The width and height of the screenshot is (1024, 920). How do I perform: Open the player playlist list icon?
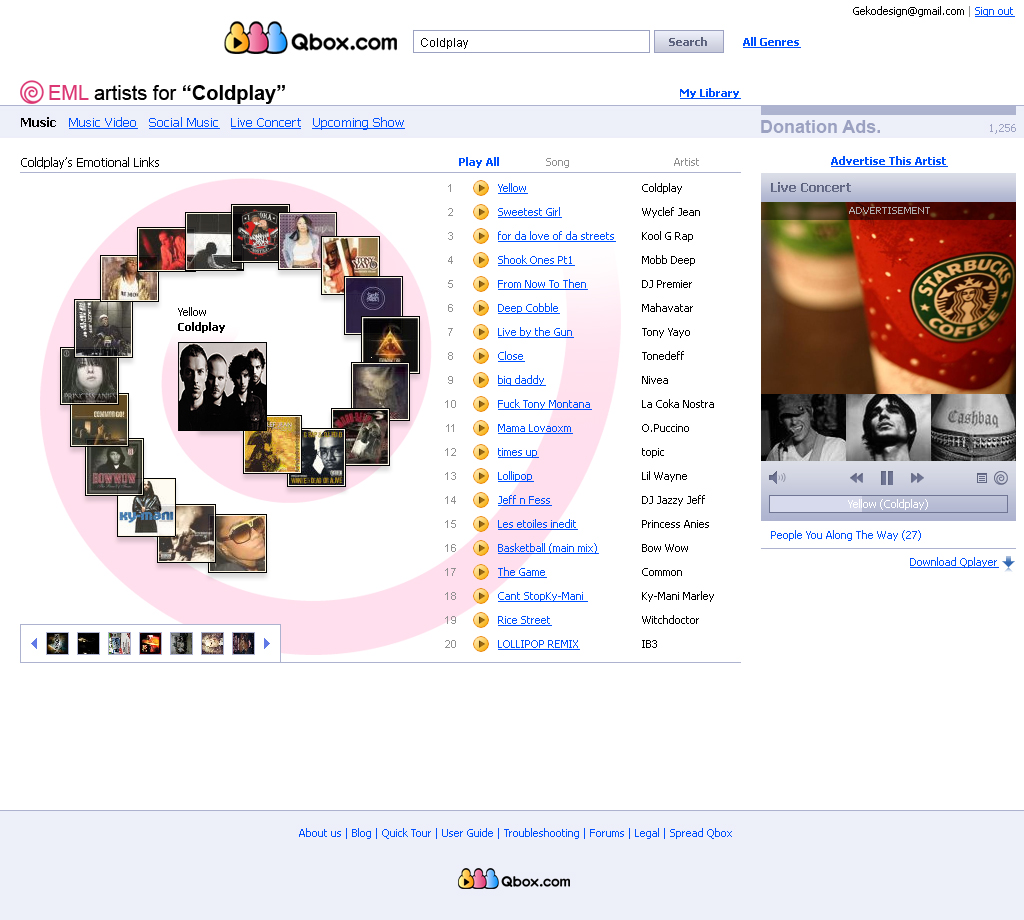pos(982,478)
